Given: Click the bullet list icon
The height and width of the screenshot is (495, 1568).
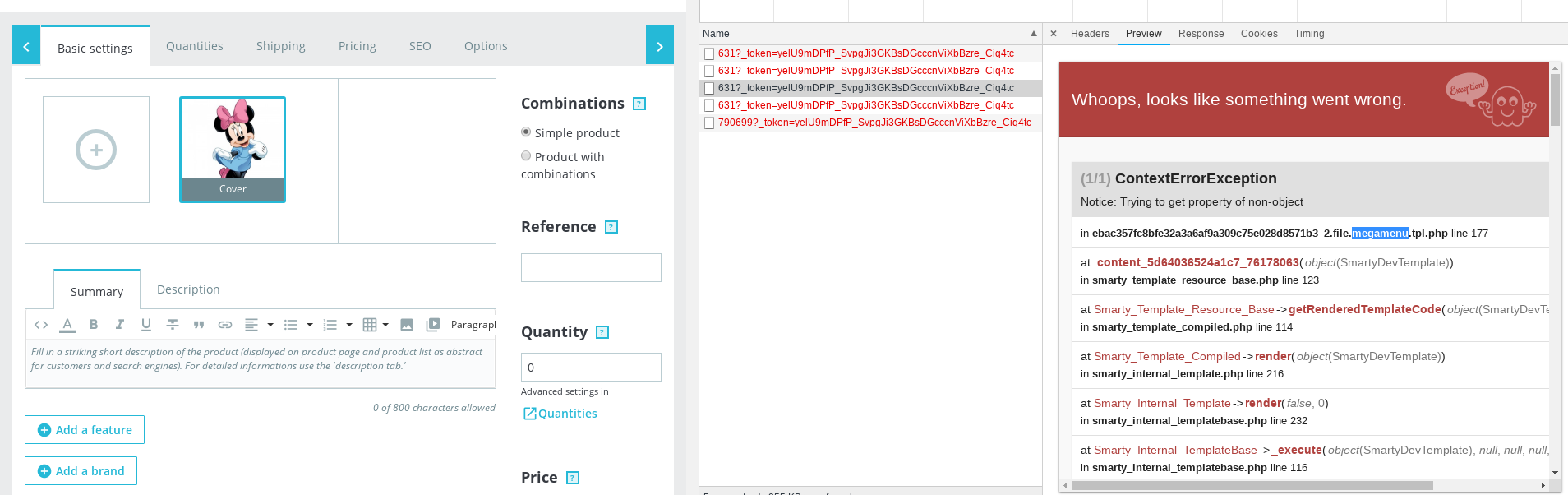Looking at the screenshot, I should click(291, 325).
